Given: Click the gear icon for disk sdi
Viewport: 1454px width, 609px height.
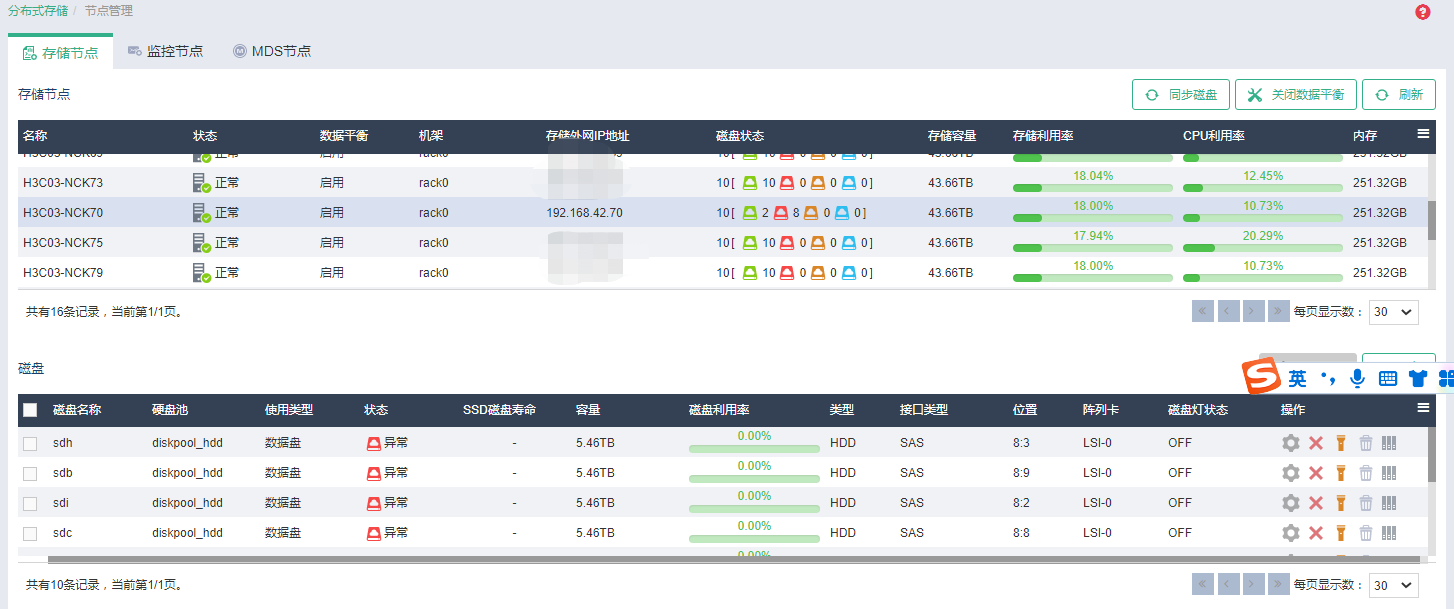Looking at the screenshot, I should coord(1291,503).
